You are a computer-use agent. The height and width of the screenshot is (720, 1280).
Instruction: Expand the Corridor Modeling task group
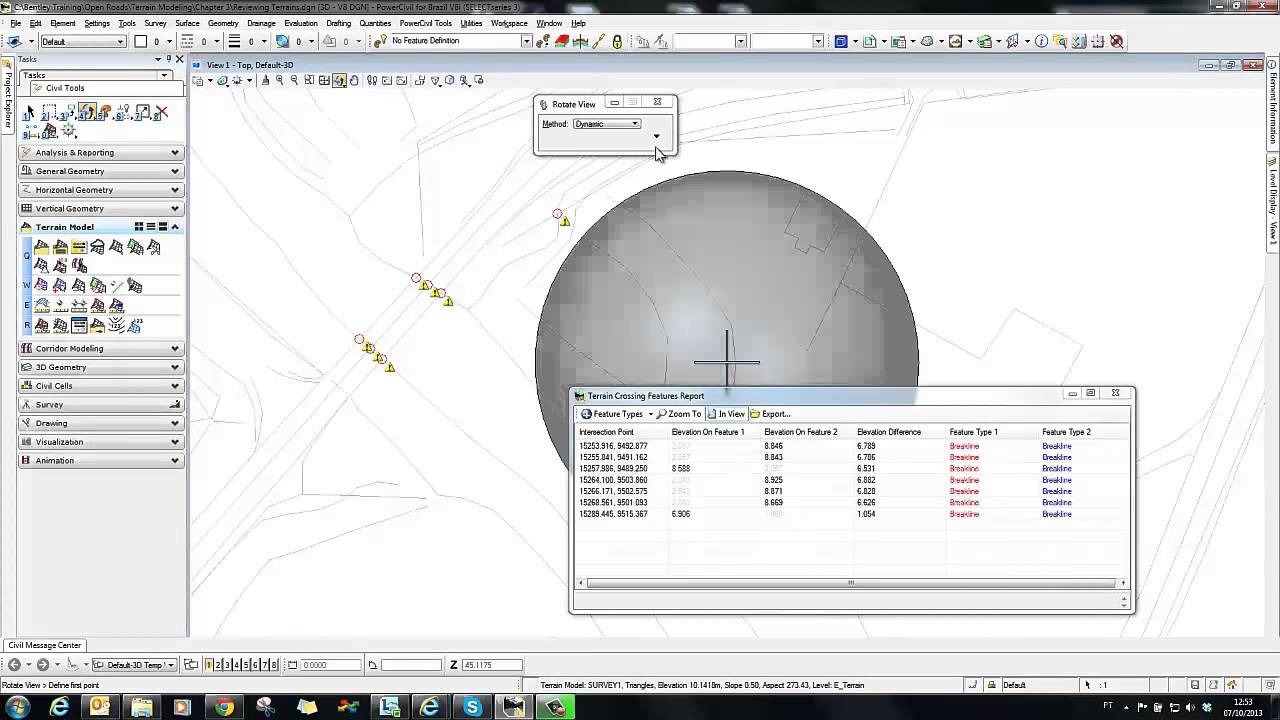[100, 349]
